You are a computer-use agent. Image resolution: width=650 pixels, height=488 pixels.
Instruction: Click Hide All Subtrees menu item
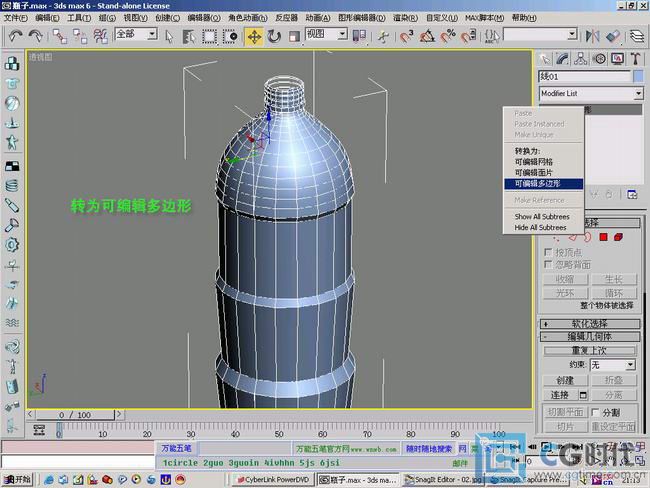pos(543,227)
